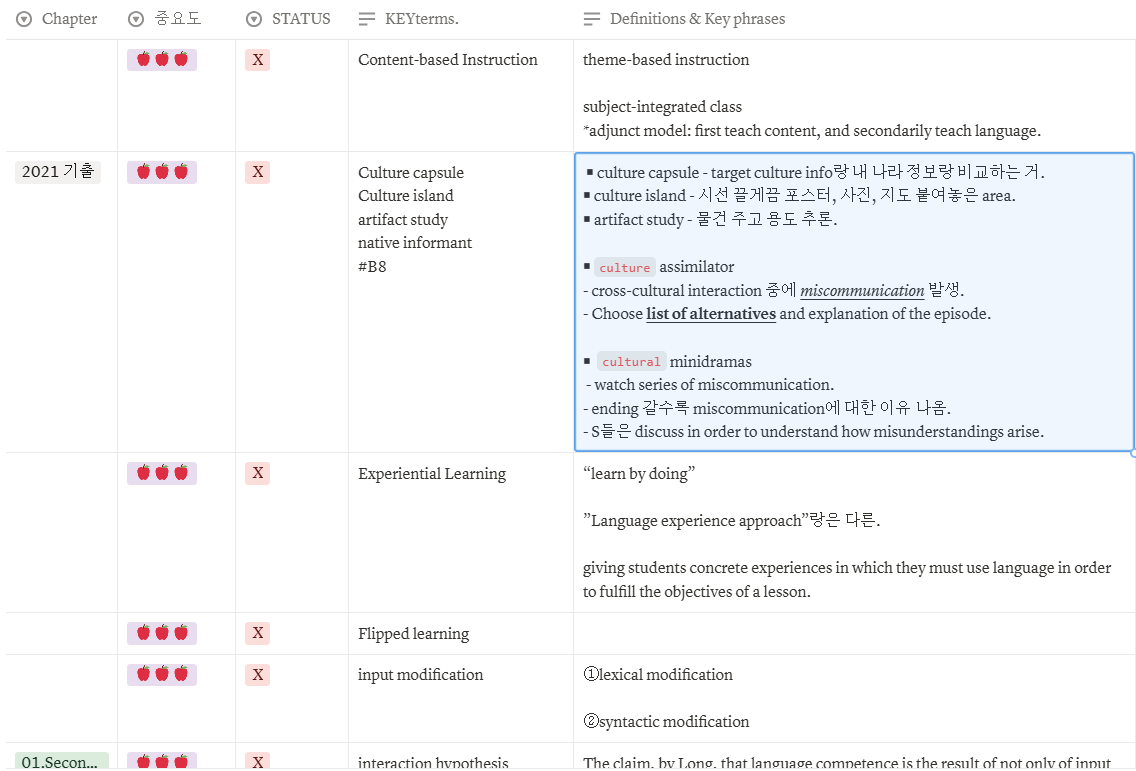Click the apple rating for input modification
Screen dimensions: 1136x771
coord(162,675)
